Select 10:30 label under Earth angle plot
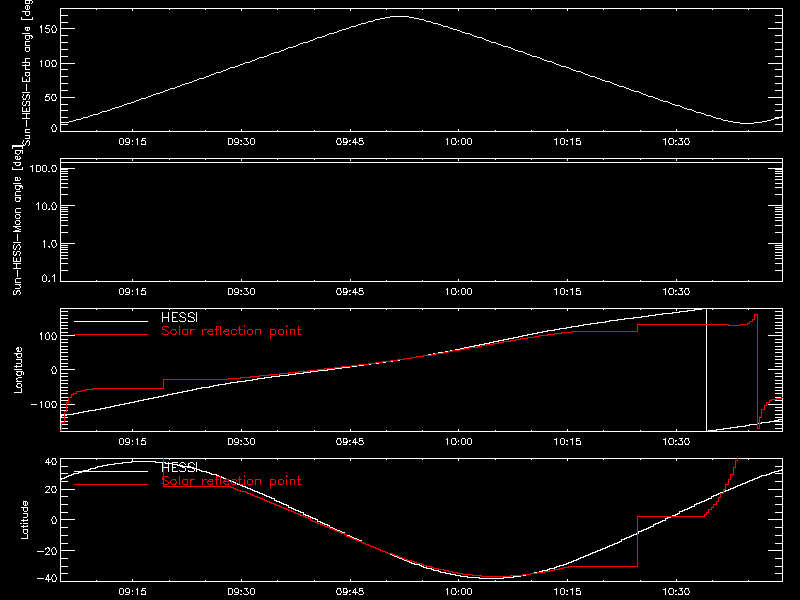Image resolution: width=800 pixels, height=600 pixels. (x=676, y=141)
